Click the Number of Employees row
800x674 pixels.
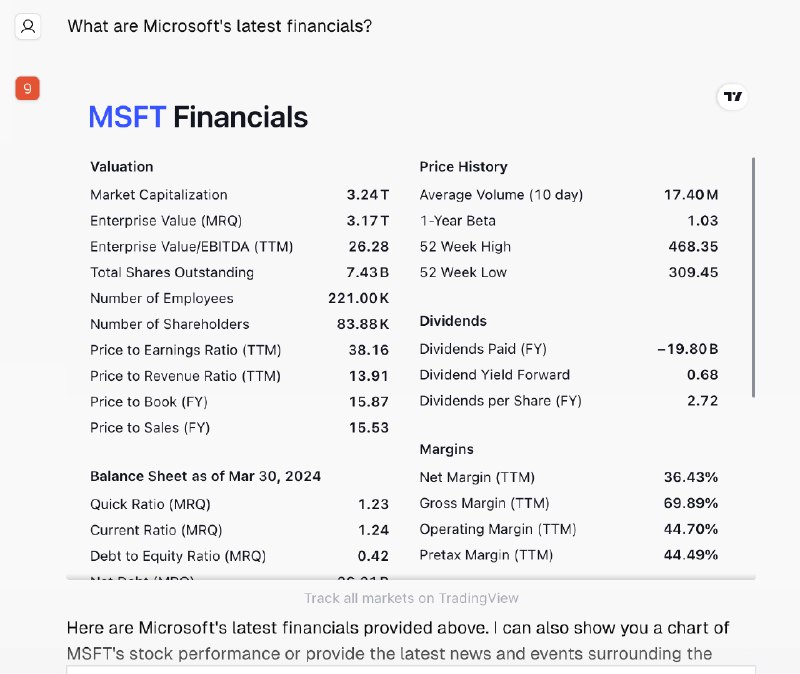[x=239, y=298]
